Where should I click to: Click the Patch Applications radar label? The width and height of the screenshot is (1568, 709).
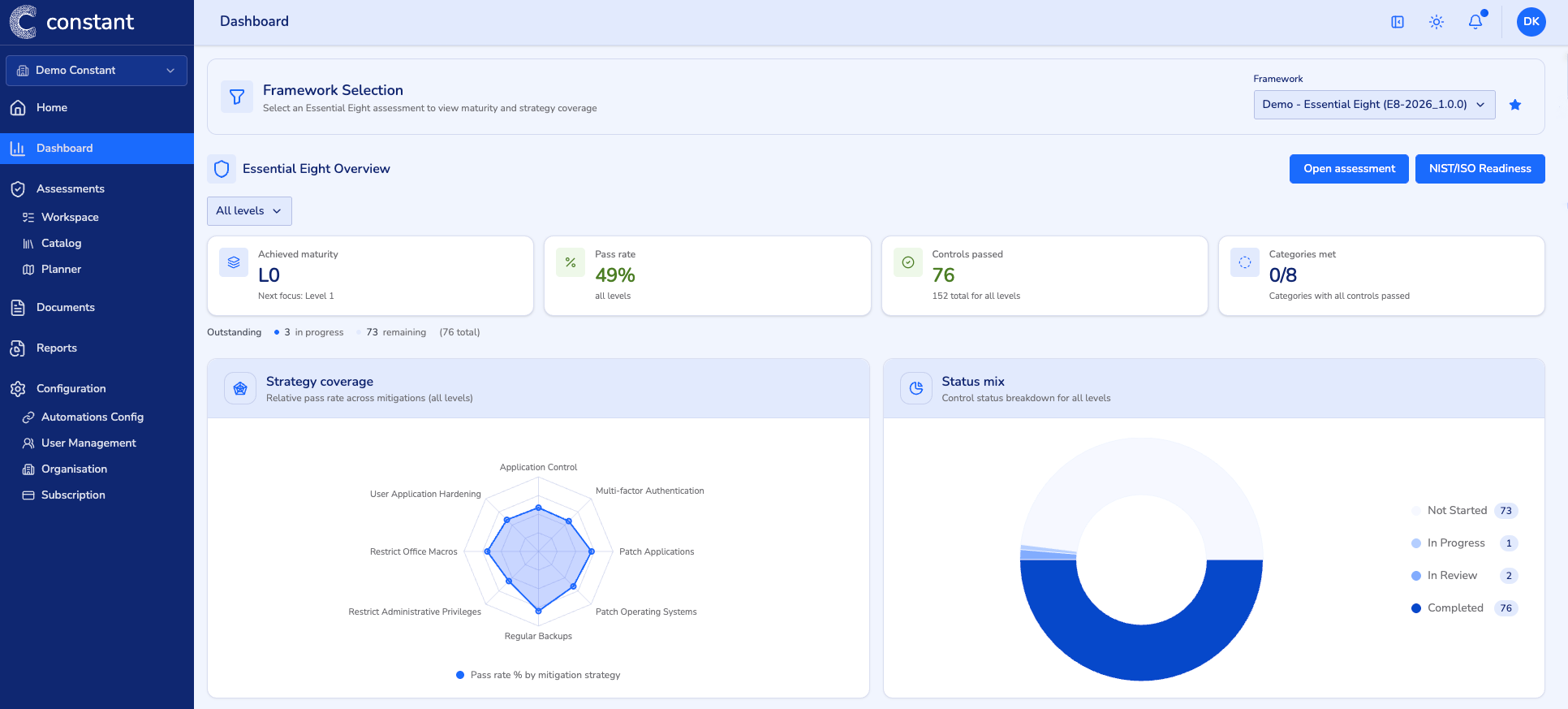pos(657,552)
